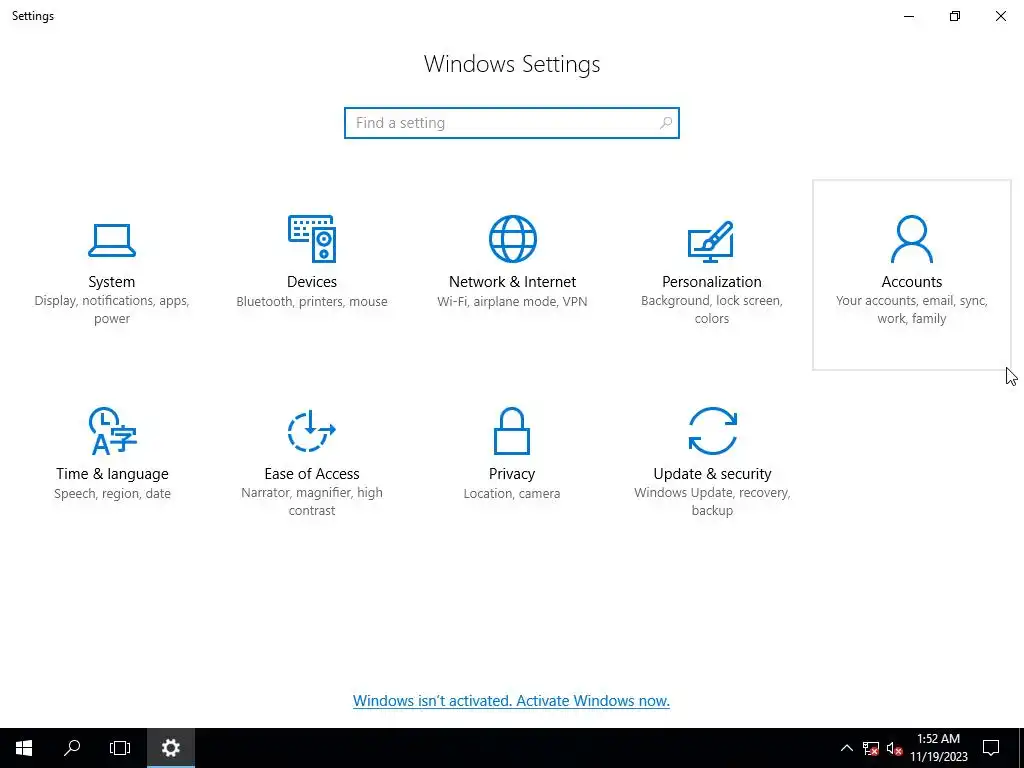Open the System settings laptop icon
Screen dimensions: 1024x768
pyautogui.click(x=112, y=240)
